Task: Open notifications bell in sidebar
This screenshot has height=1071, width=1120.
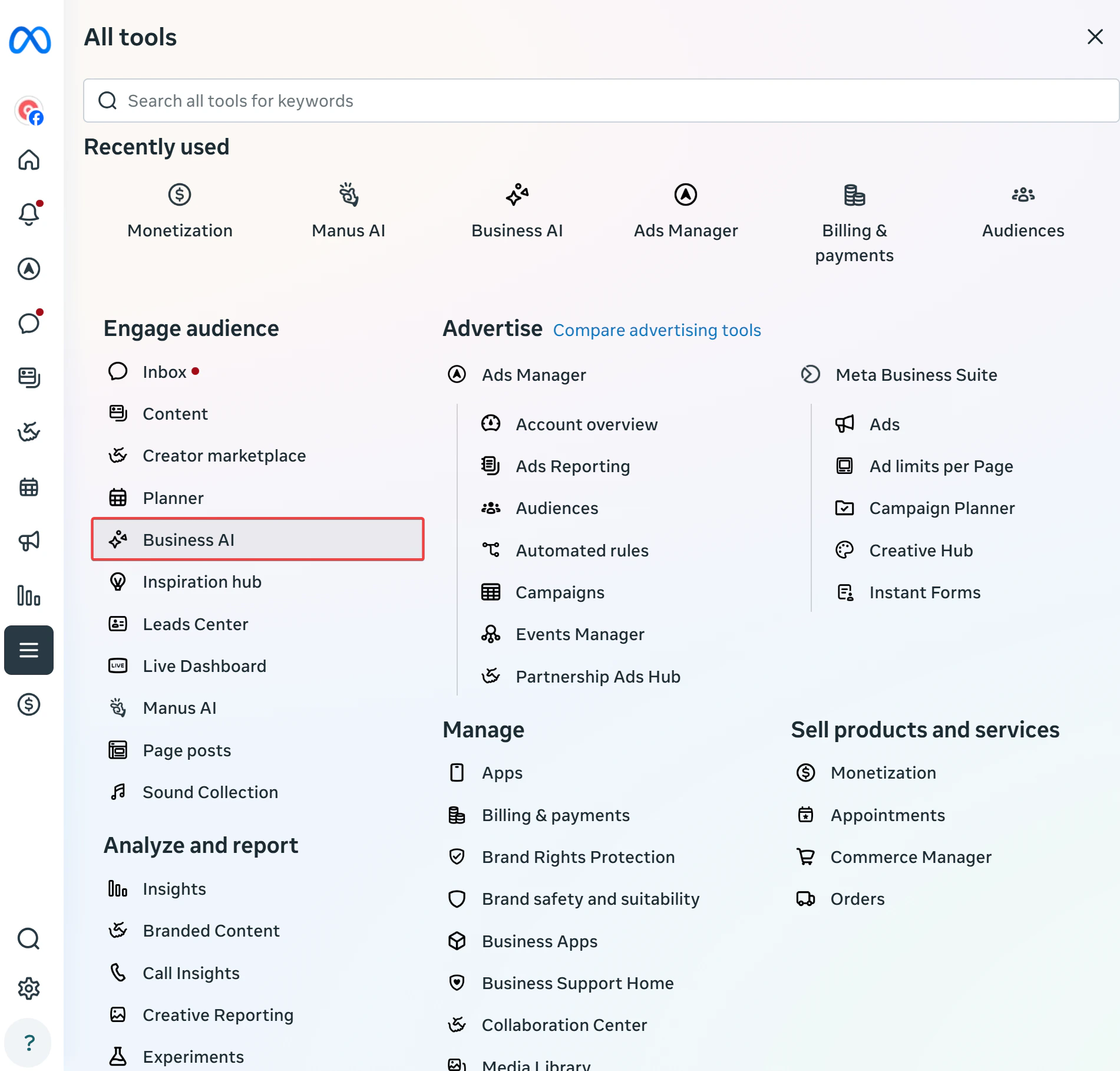Action: point(29,213)
